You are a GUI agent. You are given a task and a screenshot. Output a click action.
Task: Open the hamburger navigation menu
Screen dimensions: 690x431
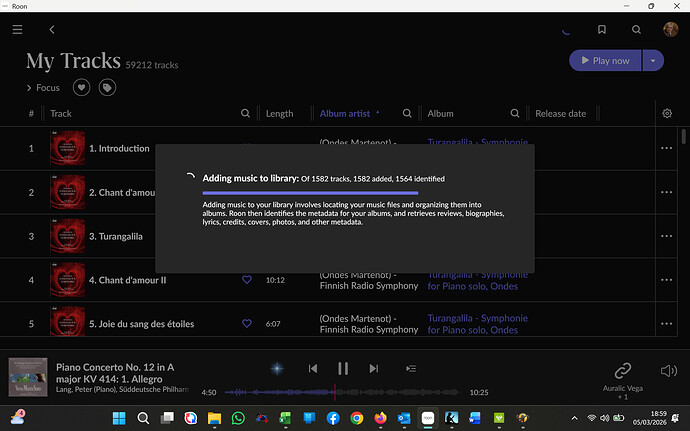point(17,30)
